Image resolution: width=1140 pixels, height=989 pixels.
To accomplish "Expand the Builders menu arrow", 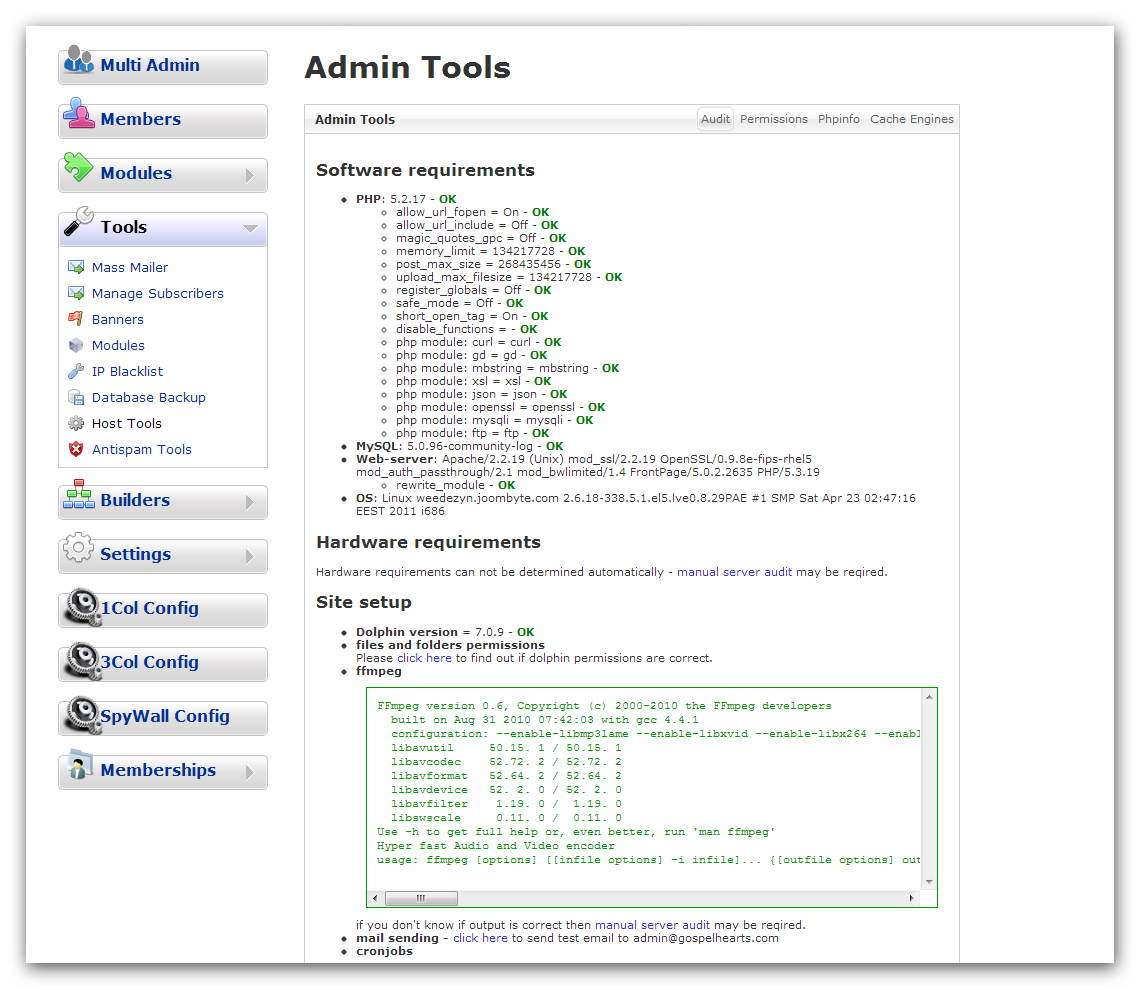I will click(250, 502).
